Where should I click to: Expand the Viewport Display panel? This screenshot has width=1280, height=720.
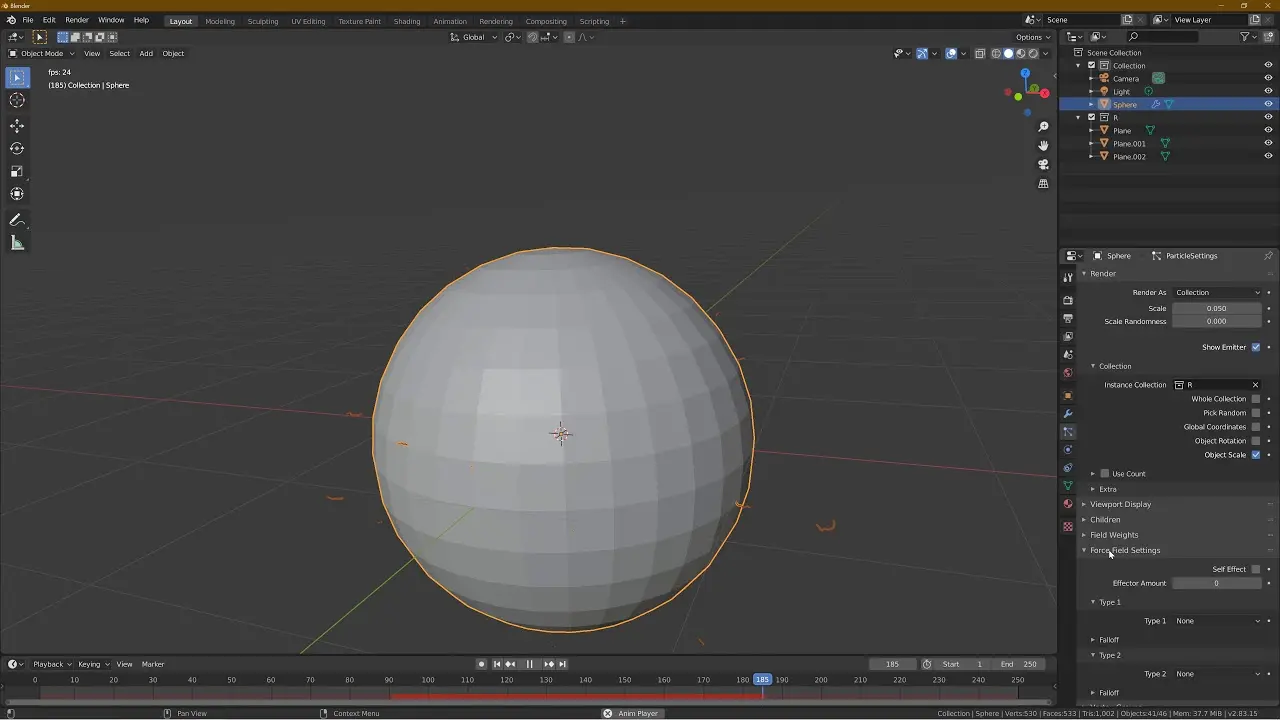[1120, 504]
